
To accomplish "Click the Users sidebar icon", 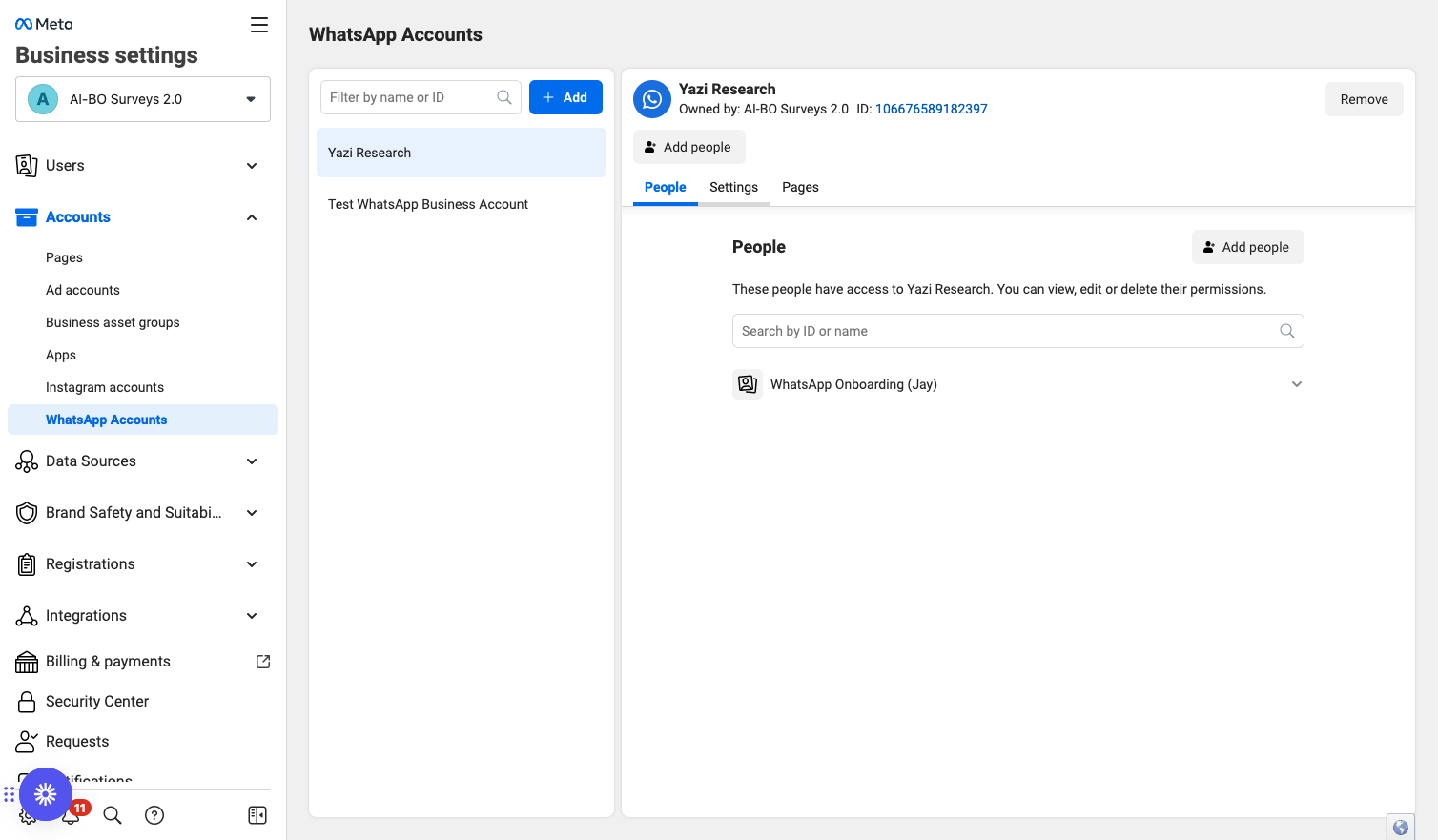I will pyautogui.click(x=27, y=166).
